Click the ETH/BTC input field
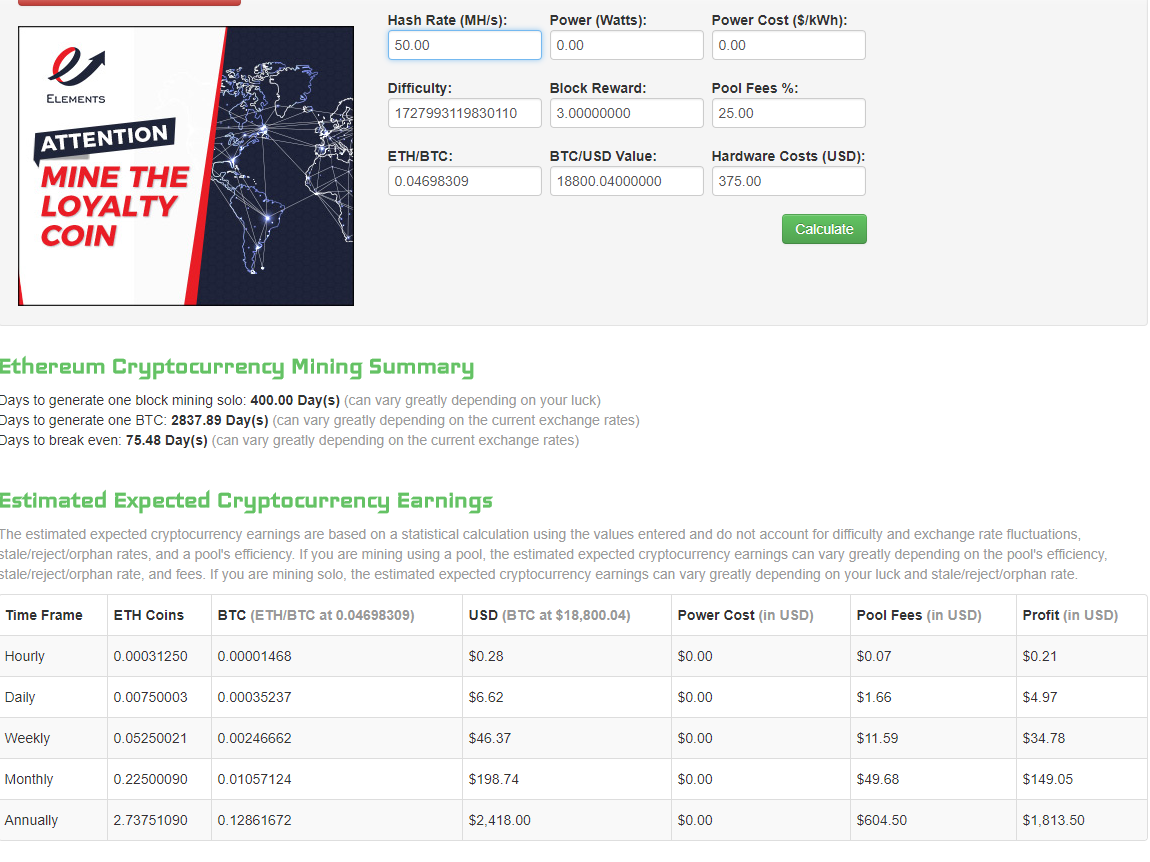1150x862 pixels. pos(464,181)
